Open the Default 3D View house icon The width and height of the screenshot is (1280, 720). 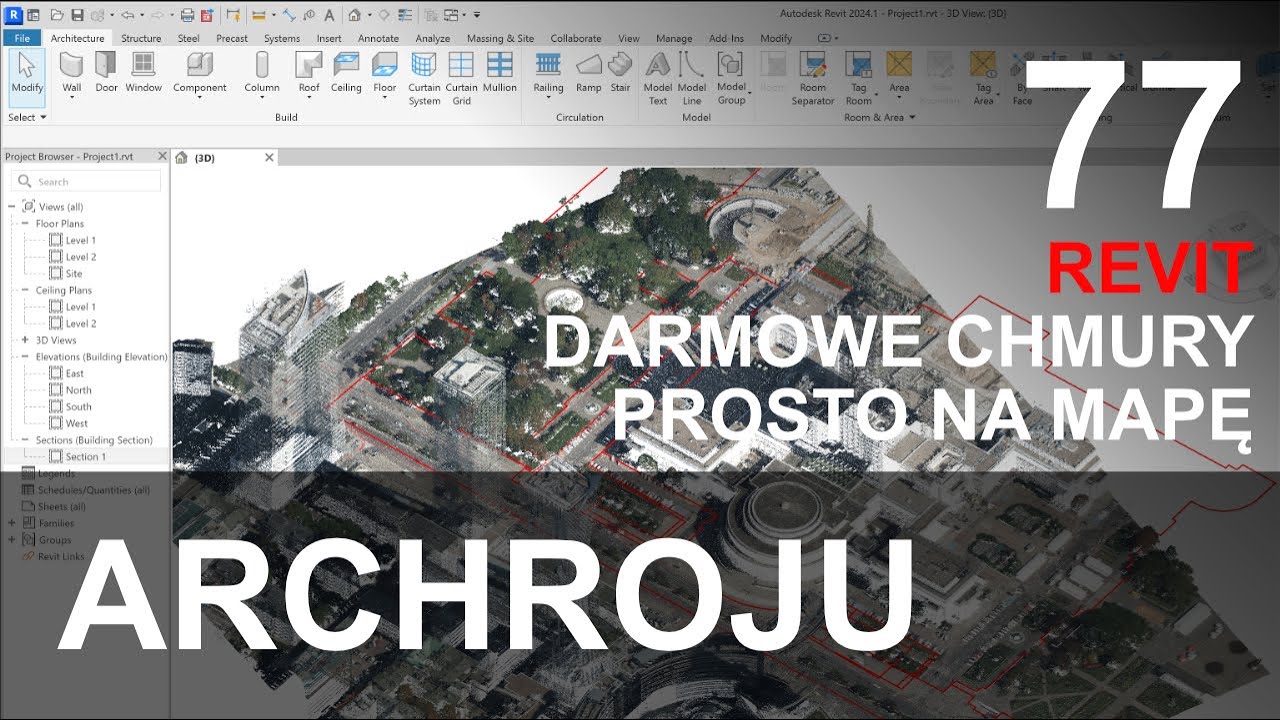354,15
